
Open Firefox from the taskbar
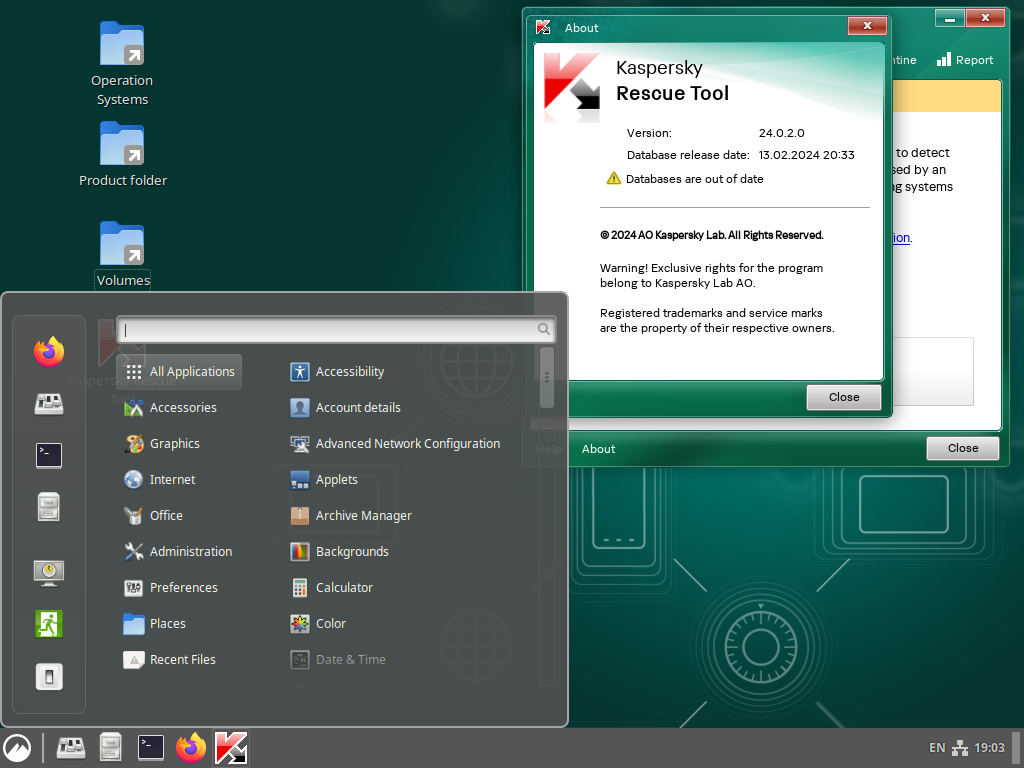pos(191,748)
